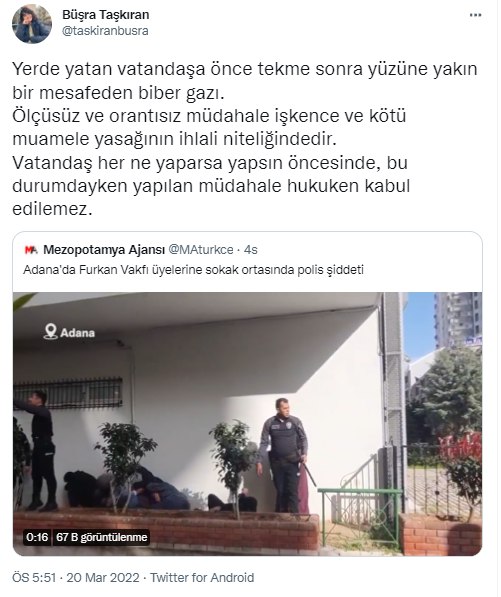Click the Mezopotamya Ajansı logo icon
The height and width of the screenshot is (597, 501).
(31, 250)
